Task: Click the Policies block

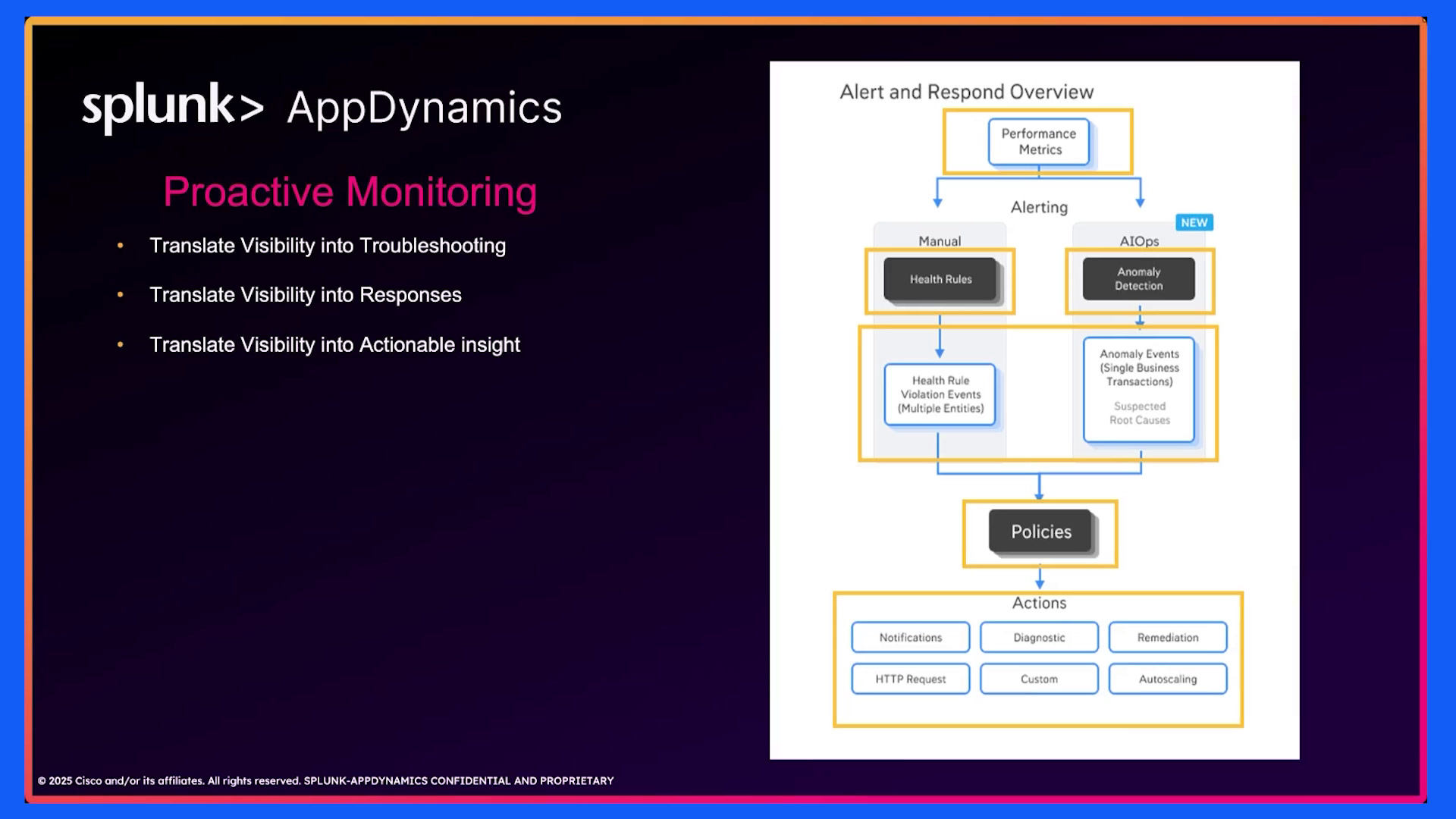Action: pyautogui.click(x=1040, y=532)
